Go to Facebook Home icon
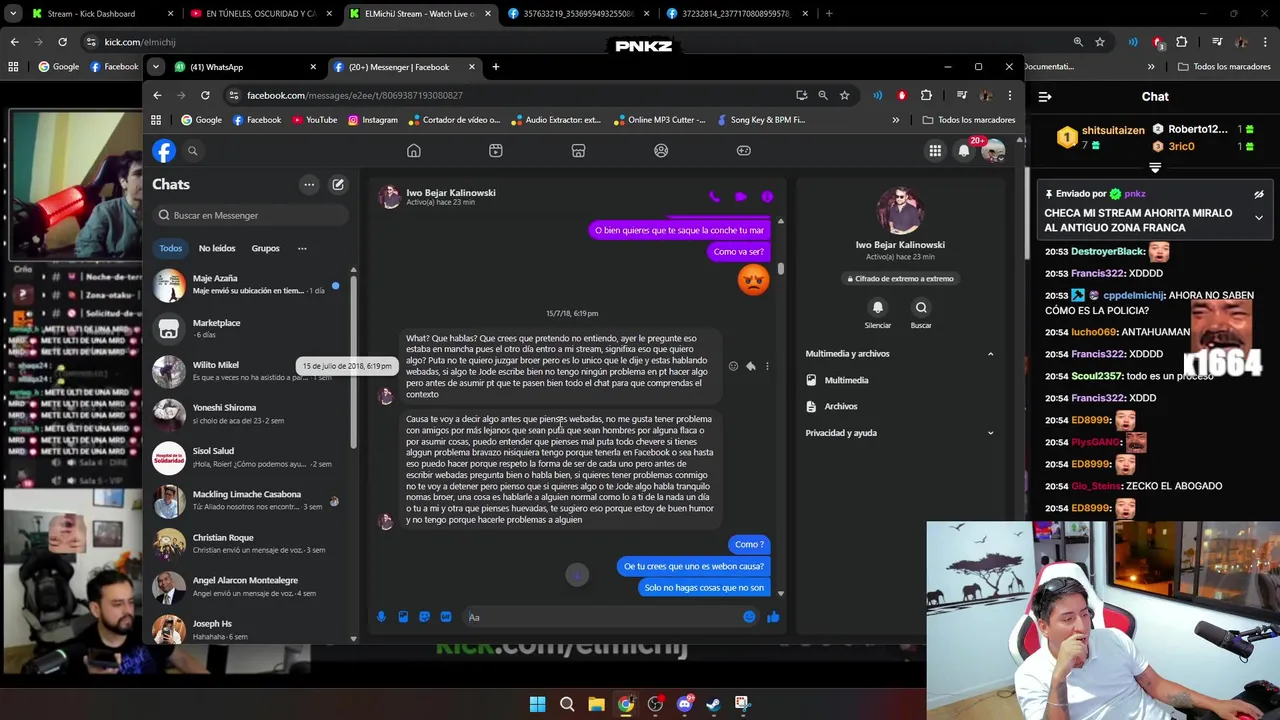Screen dimensions: 1280x720 tap(413, 150)
